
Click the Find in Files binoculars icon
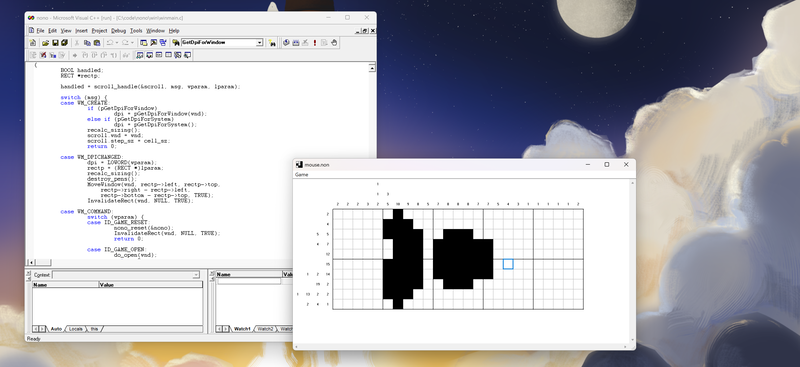point(176,43)
